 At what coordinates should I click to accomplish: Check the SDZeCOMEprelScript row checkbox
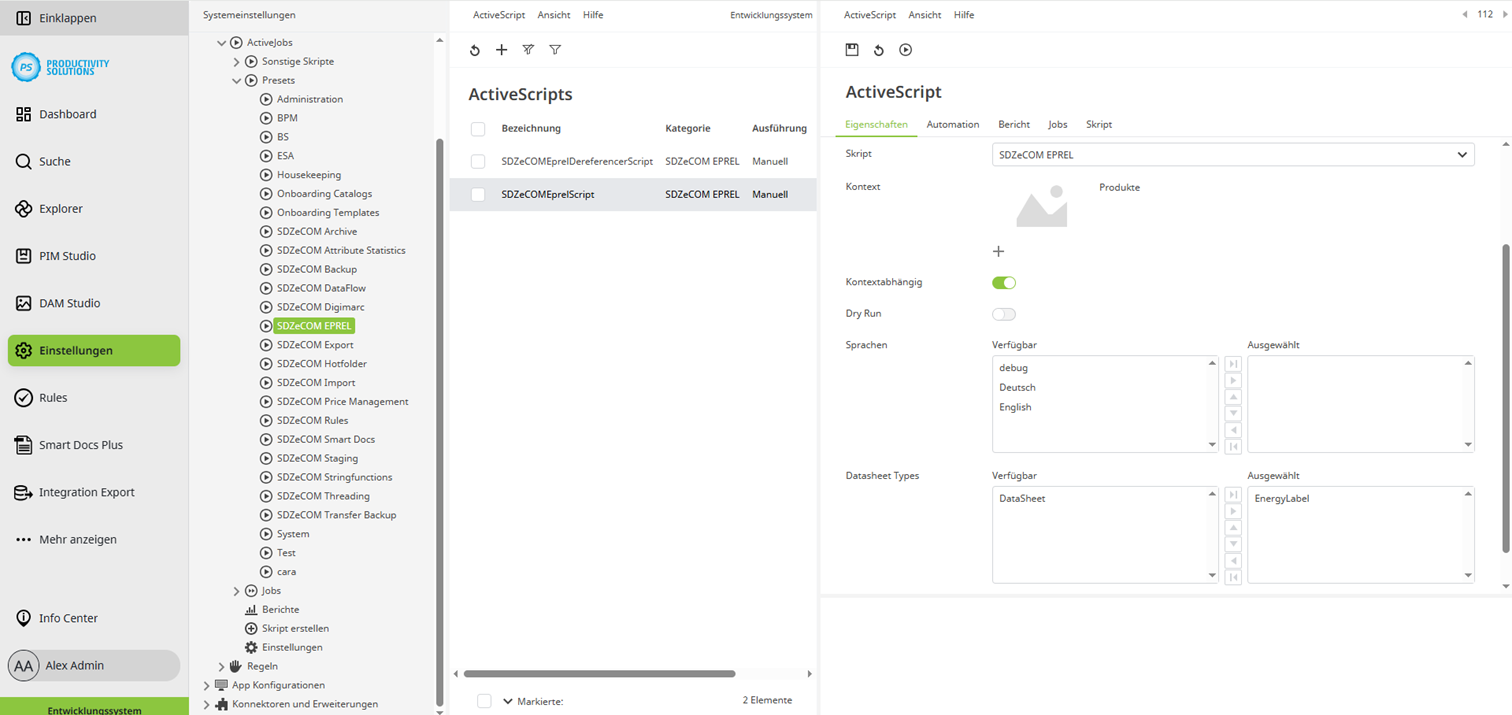point(478,194)
